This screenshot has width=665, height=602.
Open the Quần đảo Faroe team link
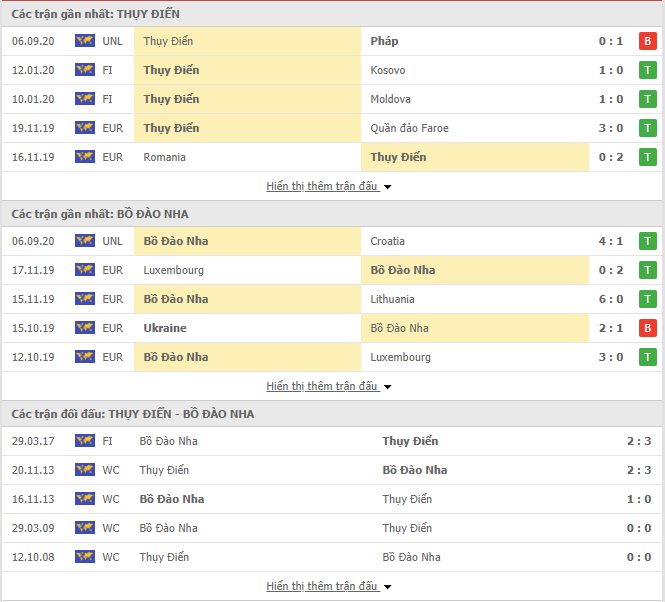tap(409, 128)
